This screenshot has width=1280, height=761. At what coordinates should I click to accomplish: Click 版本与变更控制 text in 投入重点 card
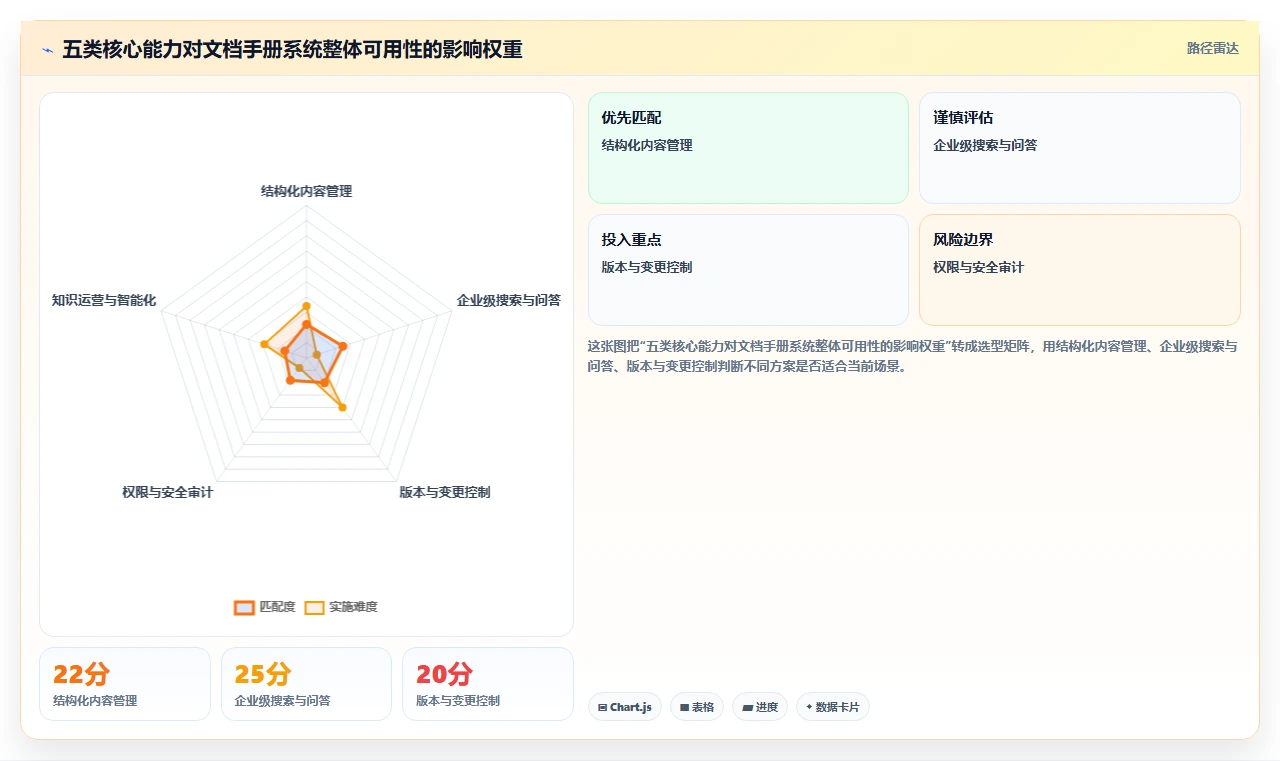647,267
